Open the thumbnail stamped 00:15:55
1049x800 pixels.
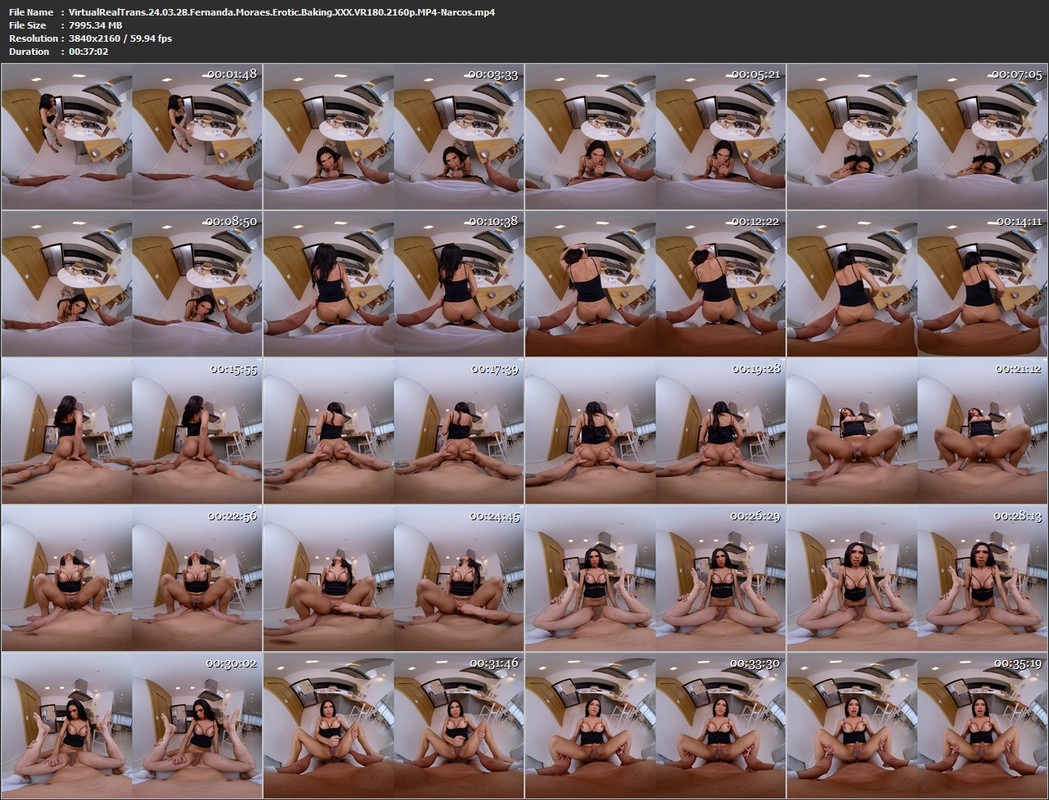132,431
